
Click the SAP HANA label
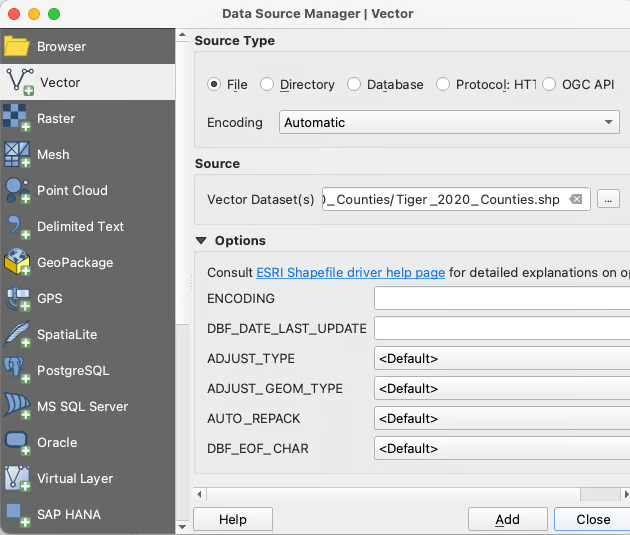tap(69, 515)
